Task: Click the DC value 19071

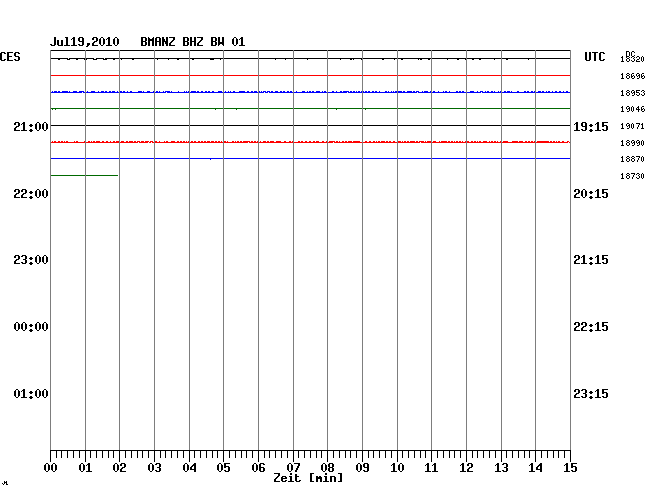Action: pos(633,126)
